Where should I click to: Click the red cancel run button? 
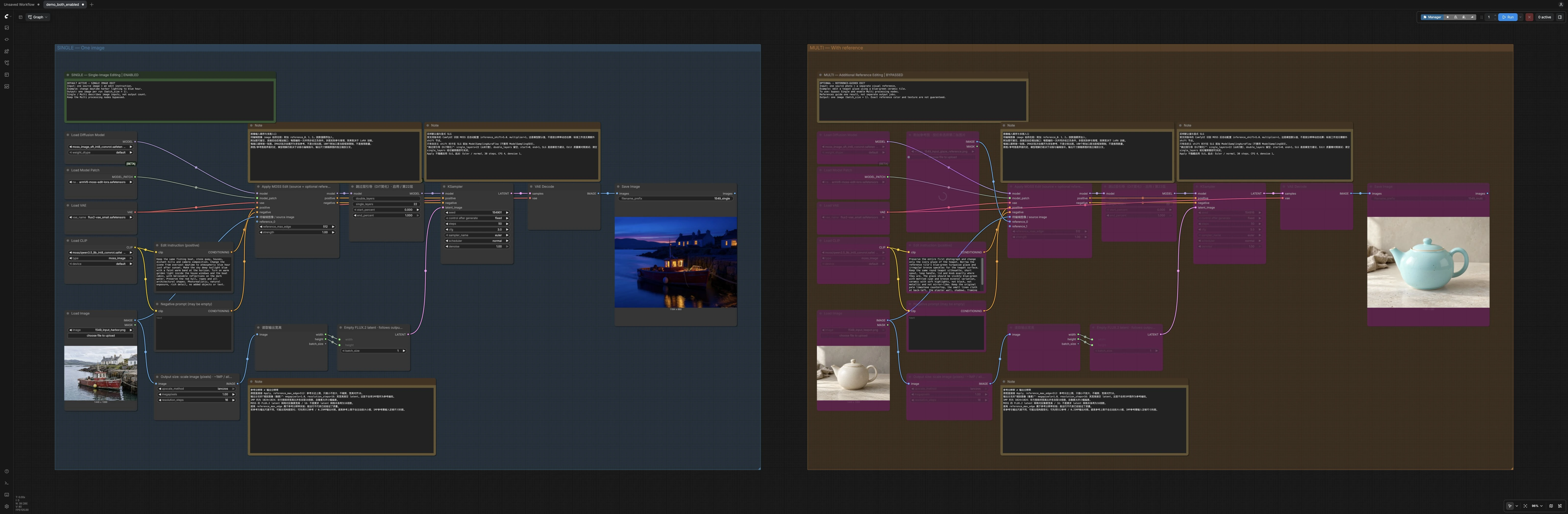tap(1530, 17)
